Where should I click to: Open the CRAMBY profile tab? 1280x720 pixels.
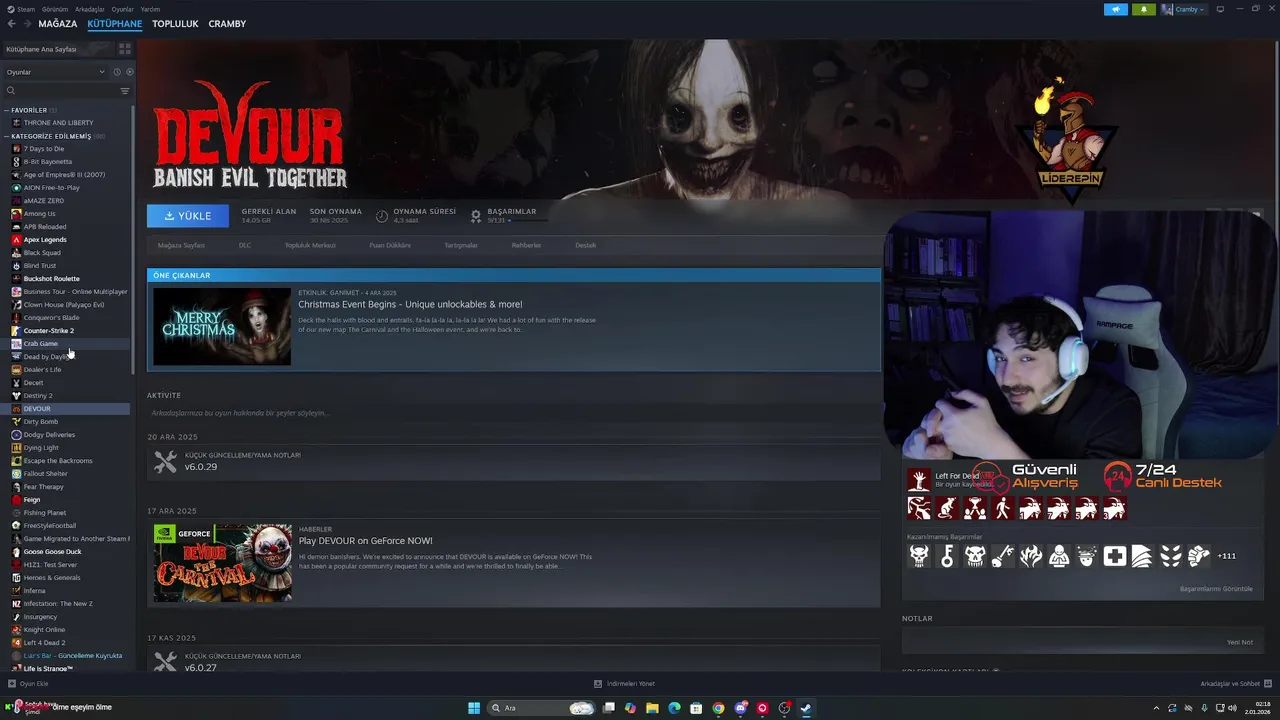[227, 24]
